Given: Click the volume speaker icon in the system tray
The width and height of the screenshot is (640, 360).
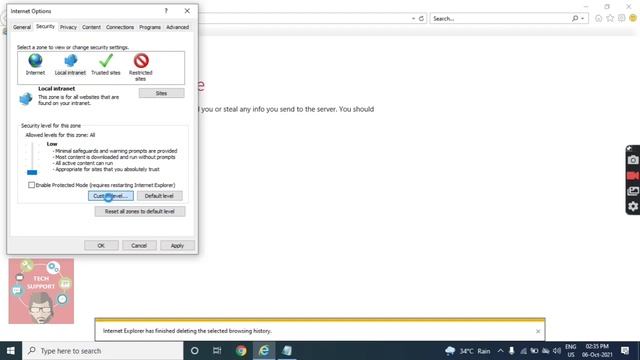Looking at the screenshot, I should pyautogui.click(x=557, y=351).
